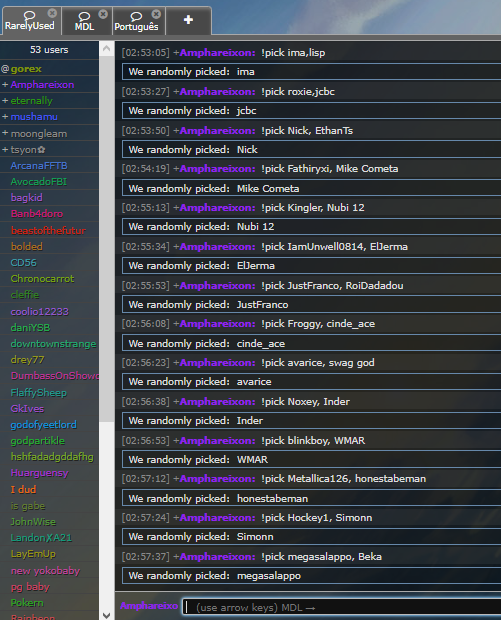Click the "We randomly picked: JustFranco" result
Screen dimensions: 501x620
click(x=311, y=304)
